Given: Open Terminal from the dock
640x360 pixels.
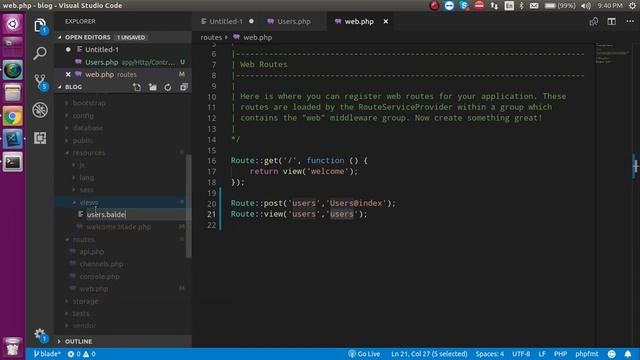Looking at the screenshot, I should click(x=13, y=162).
